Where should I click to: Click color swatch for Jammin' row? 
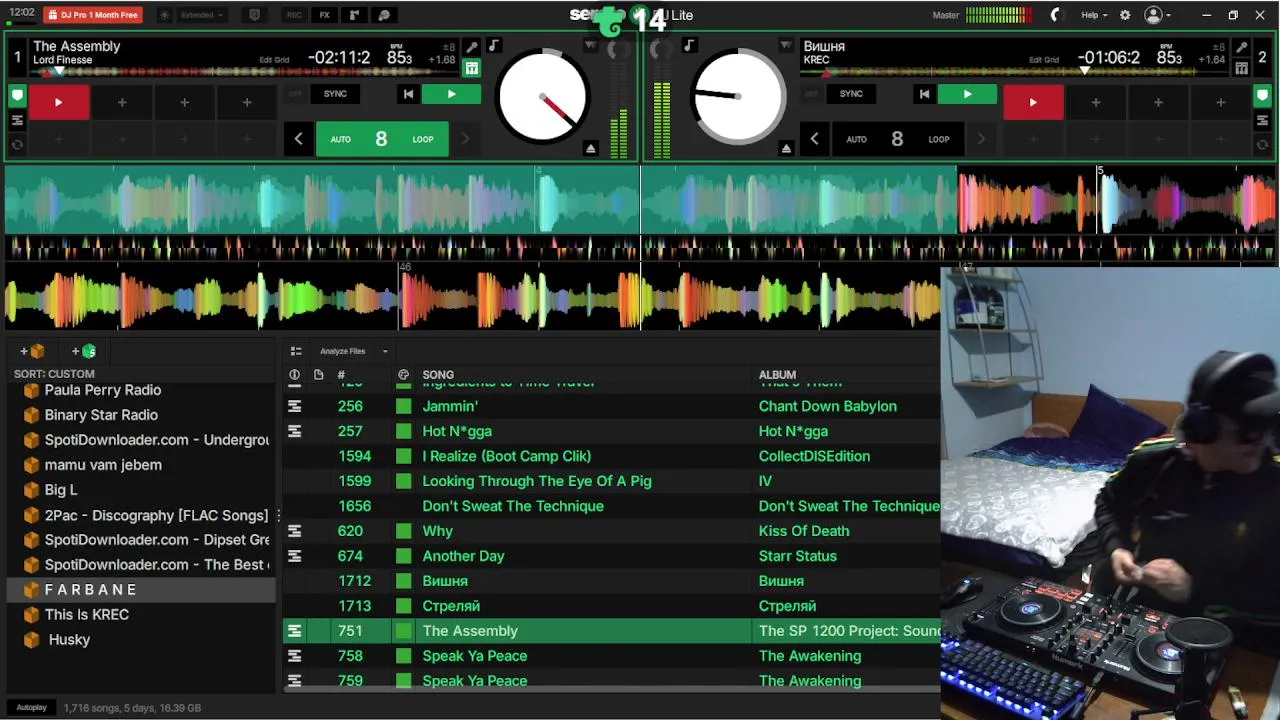point(403,406)
